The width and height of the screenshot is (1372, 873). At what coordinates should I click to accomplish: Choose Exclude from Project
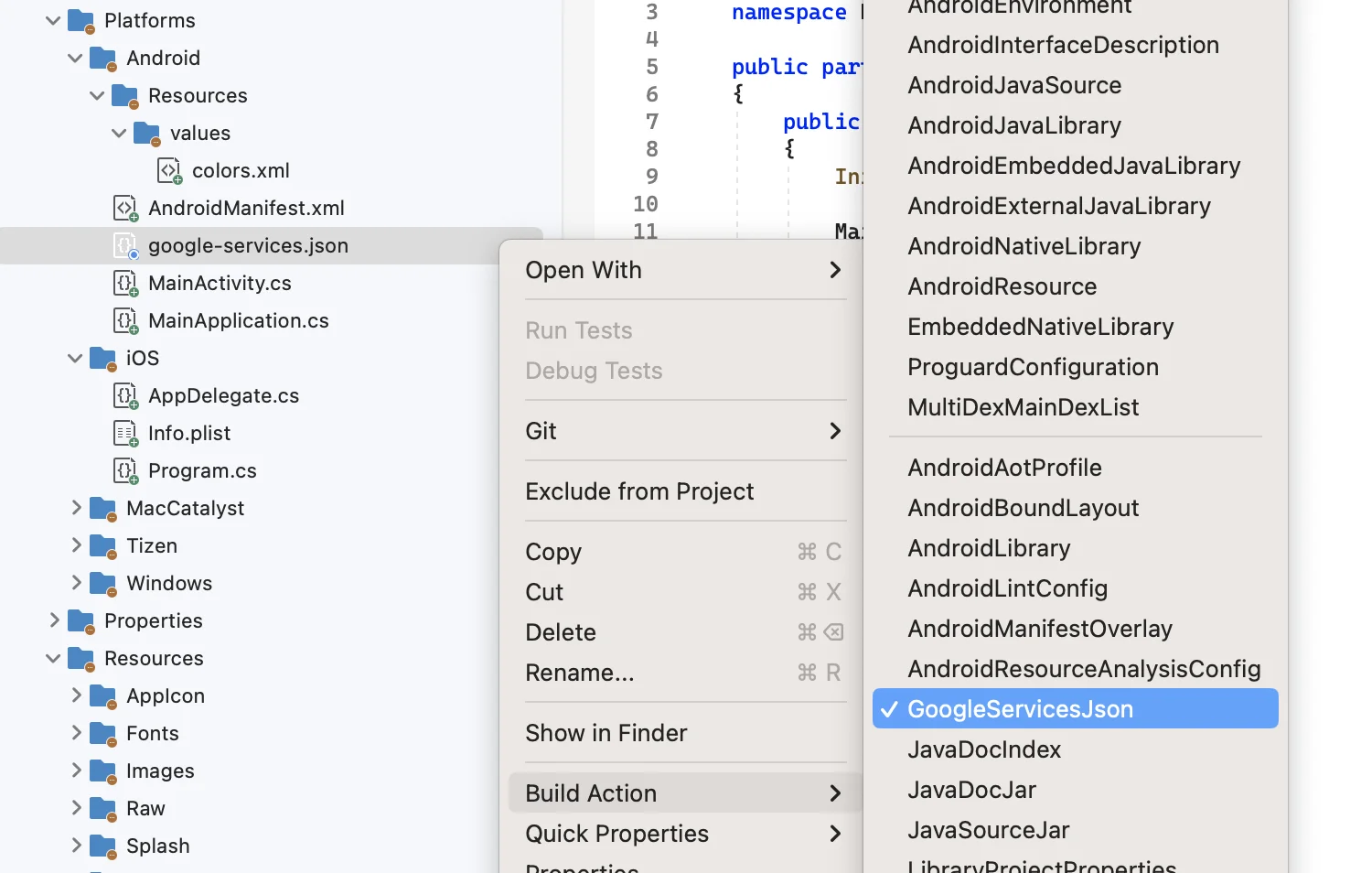click(639, 491)
